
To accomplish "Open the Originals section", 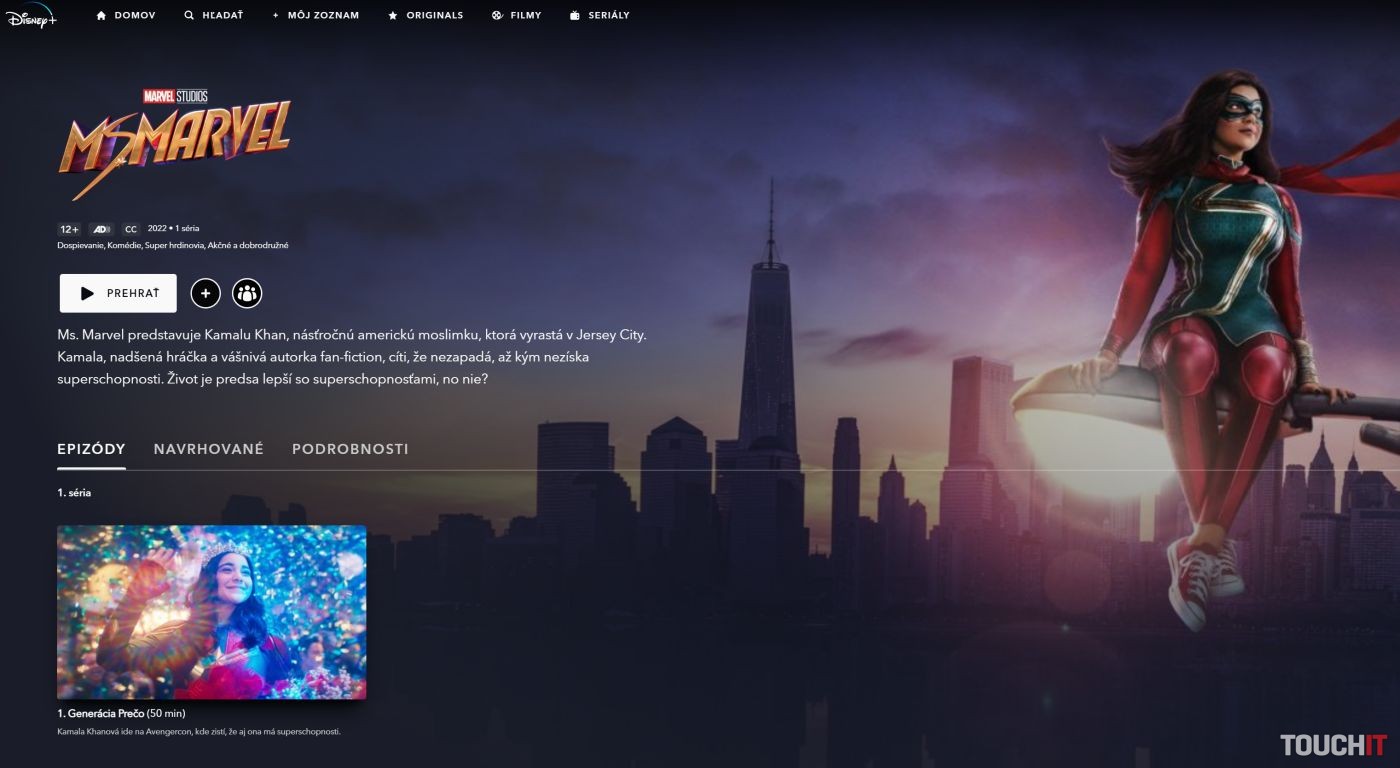I will (425, 16).
